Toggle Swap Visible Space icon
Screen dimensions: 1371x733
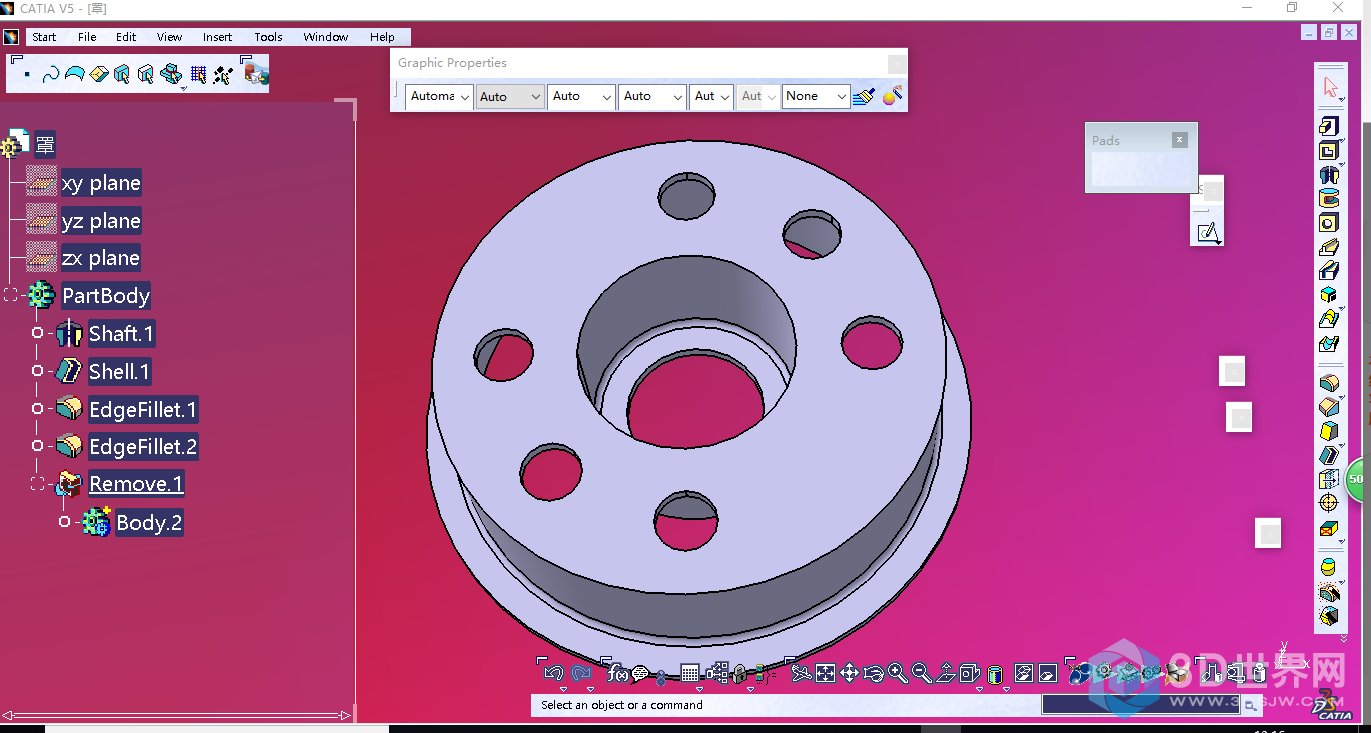(x=1047, y=673)
